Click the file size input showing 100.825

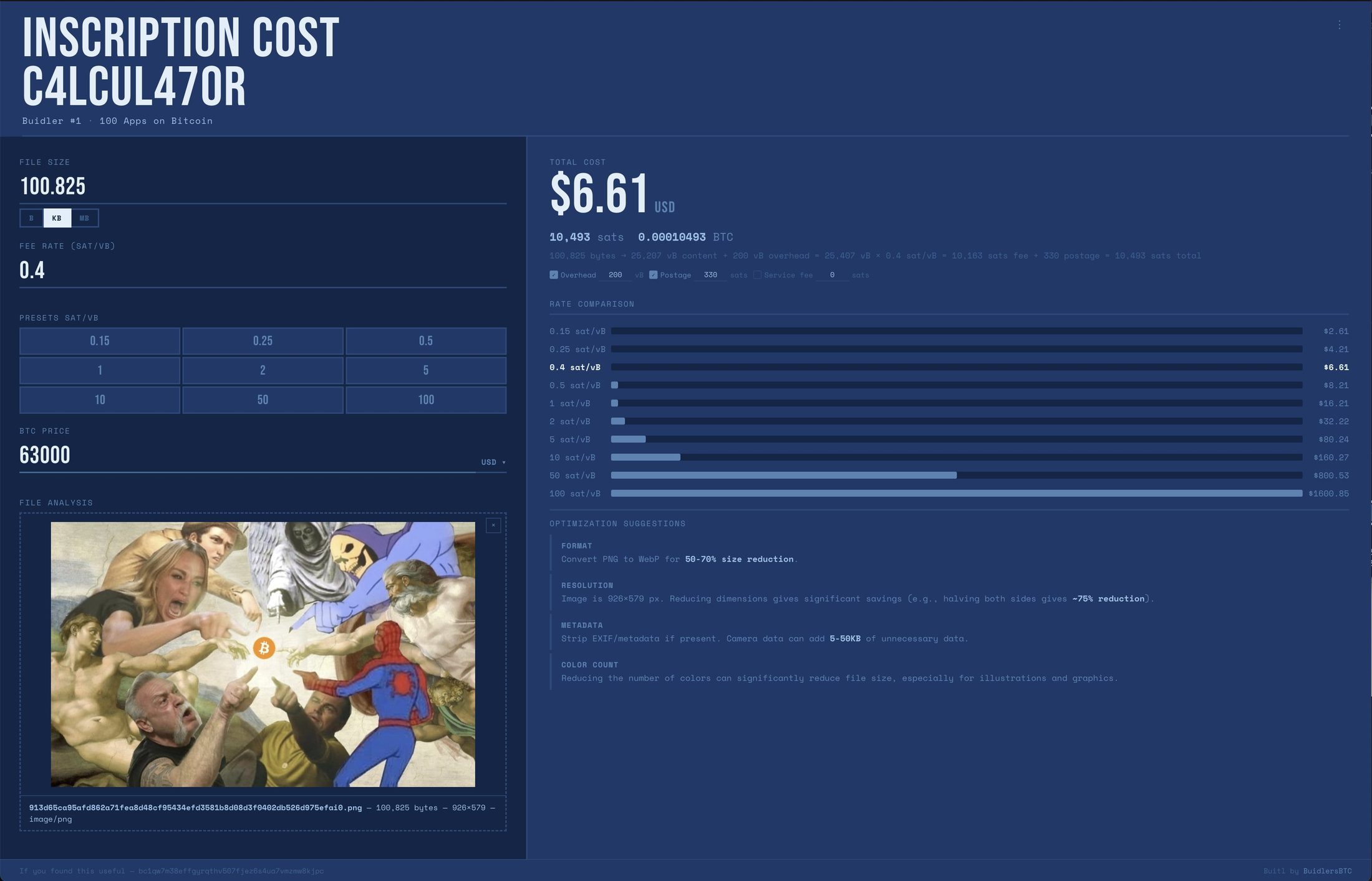pos(263,186)
